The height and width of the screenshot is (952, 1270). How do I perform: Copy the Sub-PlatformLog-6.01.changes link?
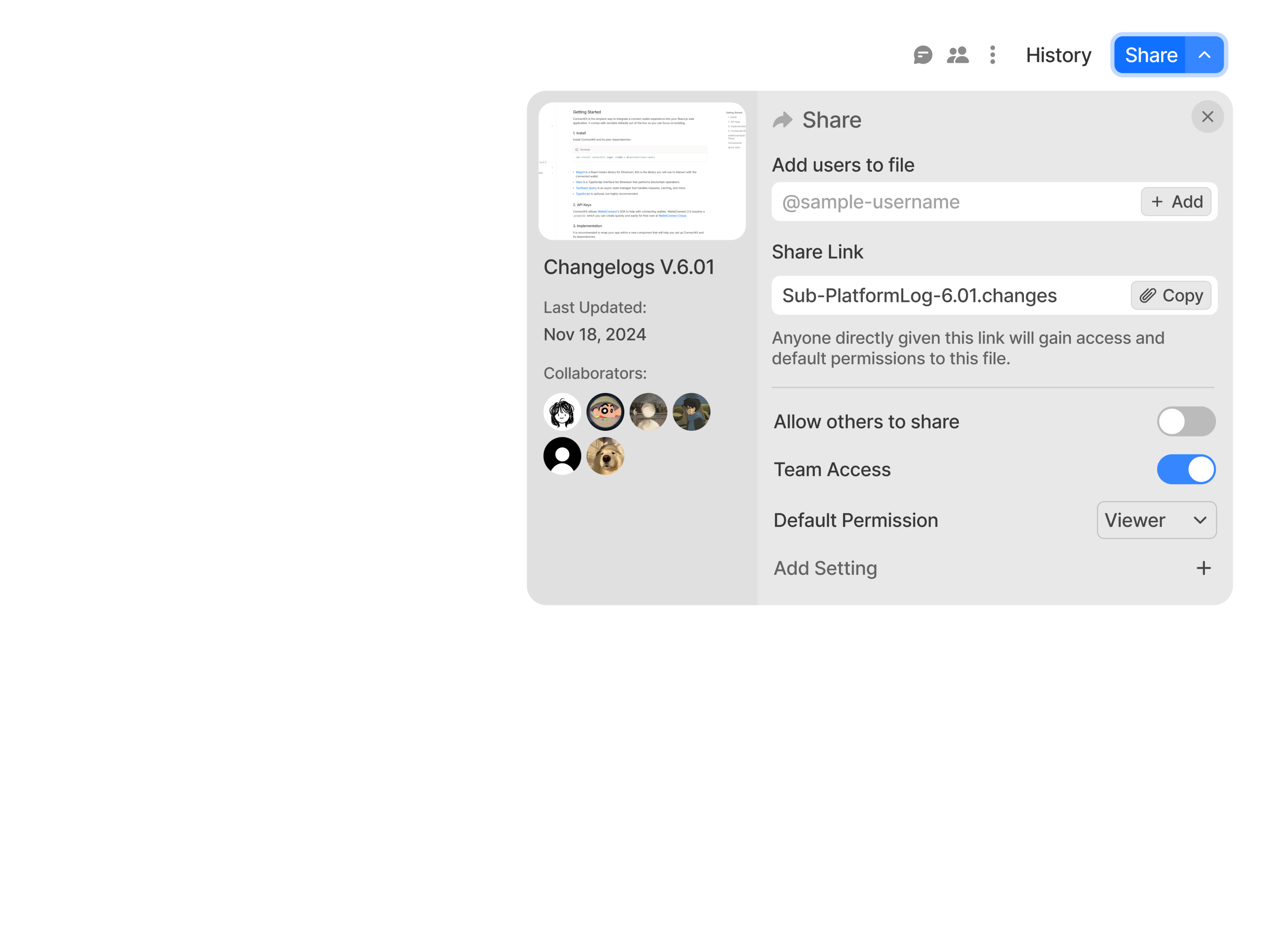[x=1171, y=295]
